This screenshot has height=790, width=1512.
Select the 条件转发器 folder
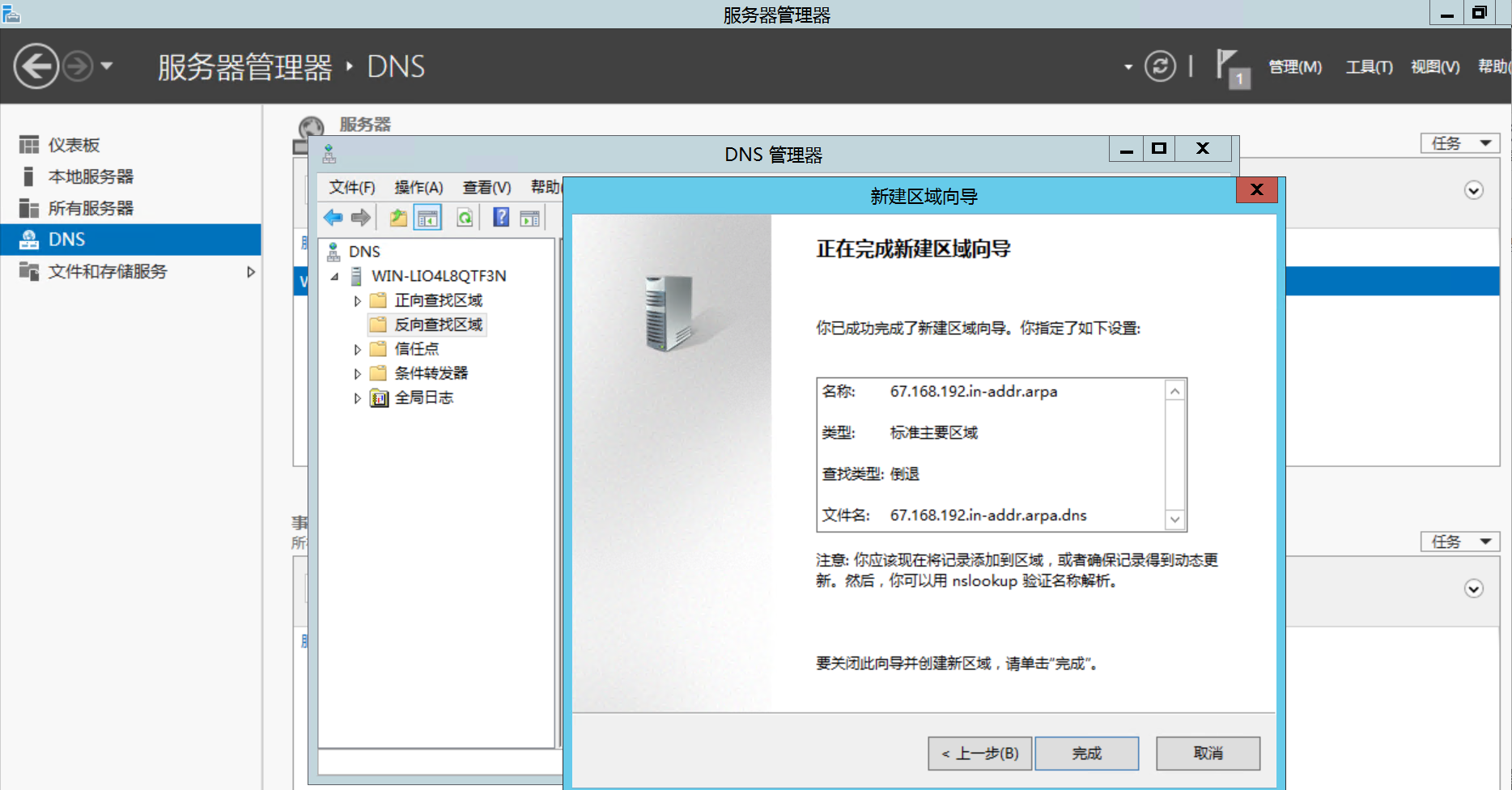point(431,373)
